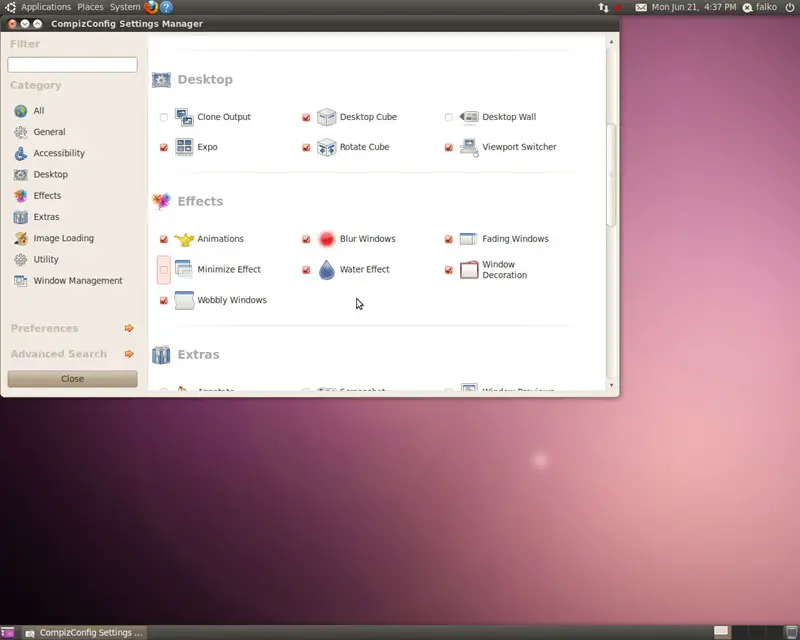Enable the Clone Output checkbox

click(x=164, y=117)
